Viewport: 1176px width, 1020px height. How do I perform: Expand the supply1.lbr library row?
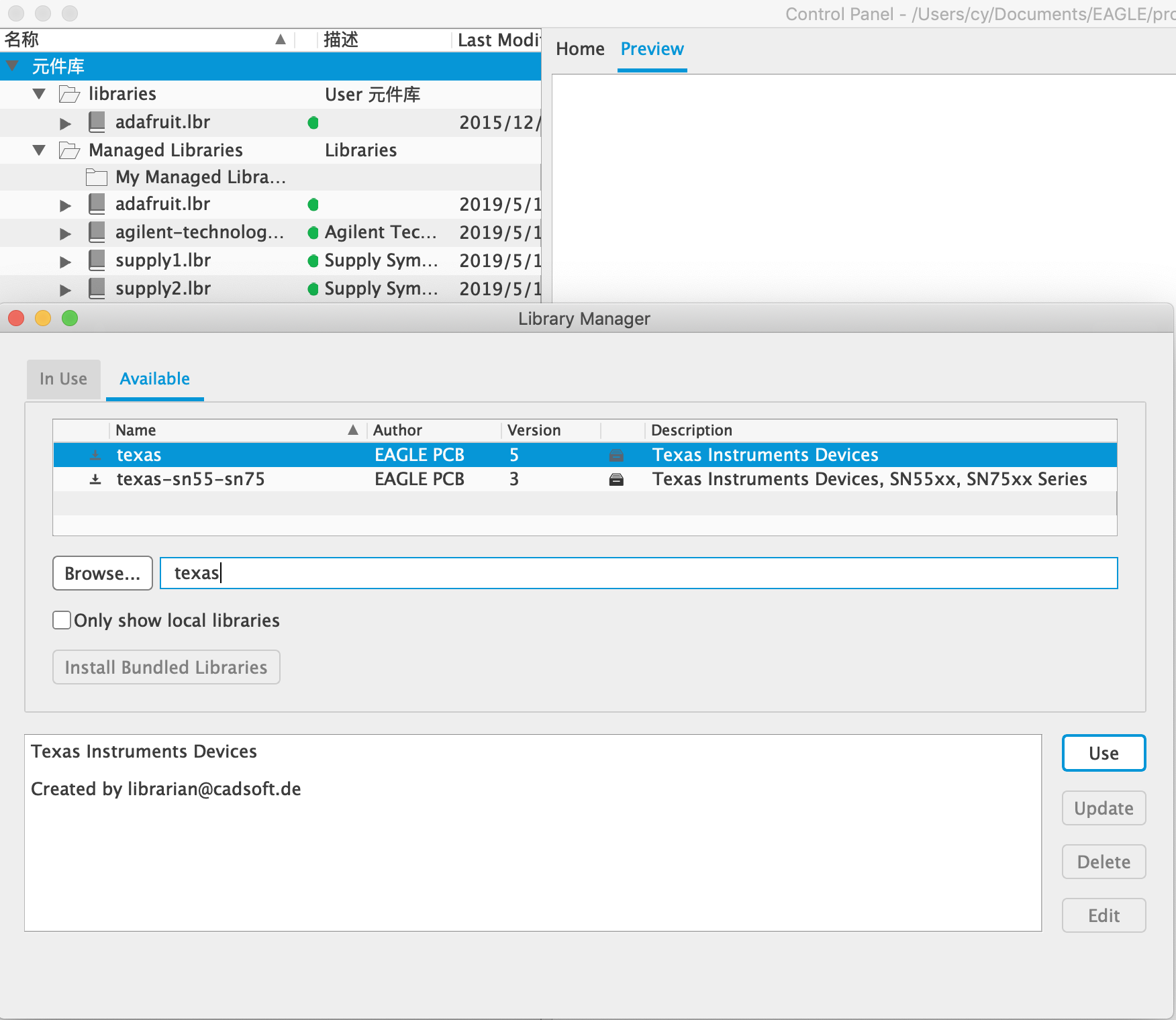click(65, 262)
